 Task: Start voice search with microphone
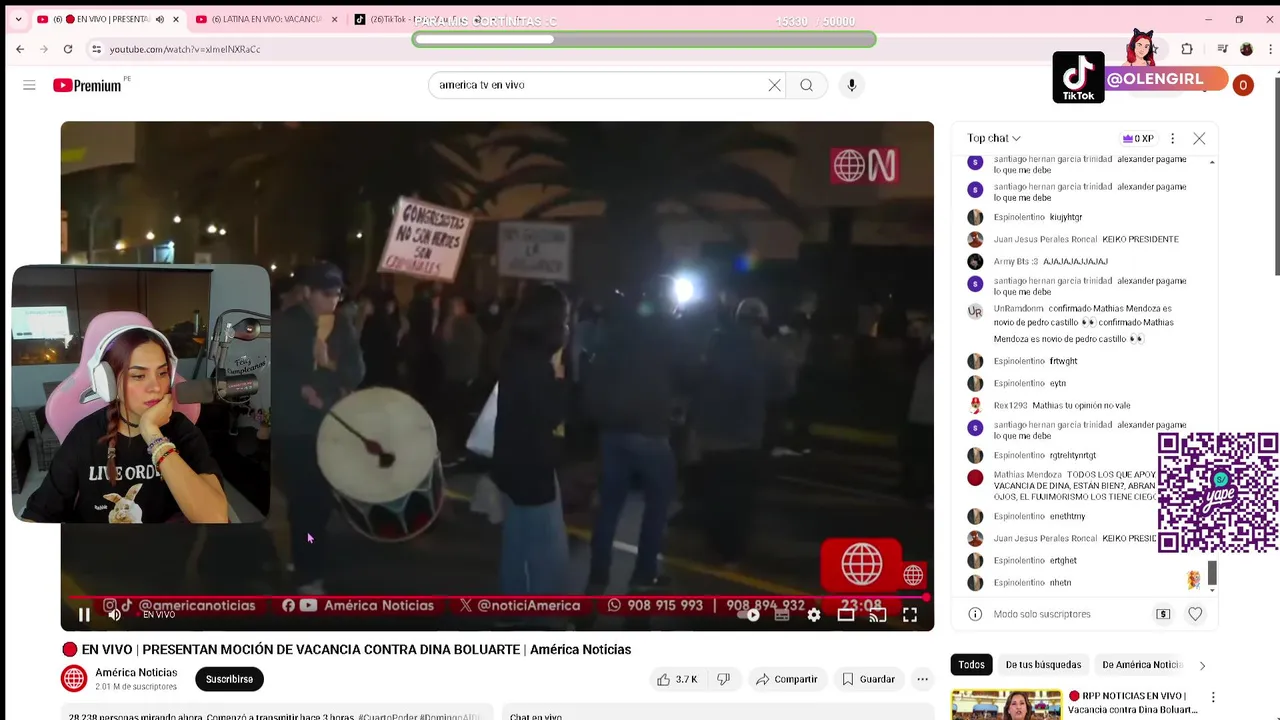(852, 85)
